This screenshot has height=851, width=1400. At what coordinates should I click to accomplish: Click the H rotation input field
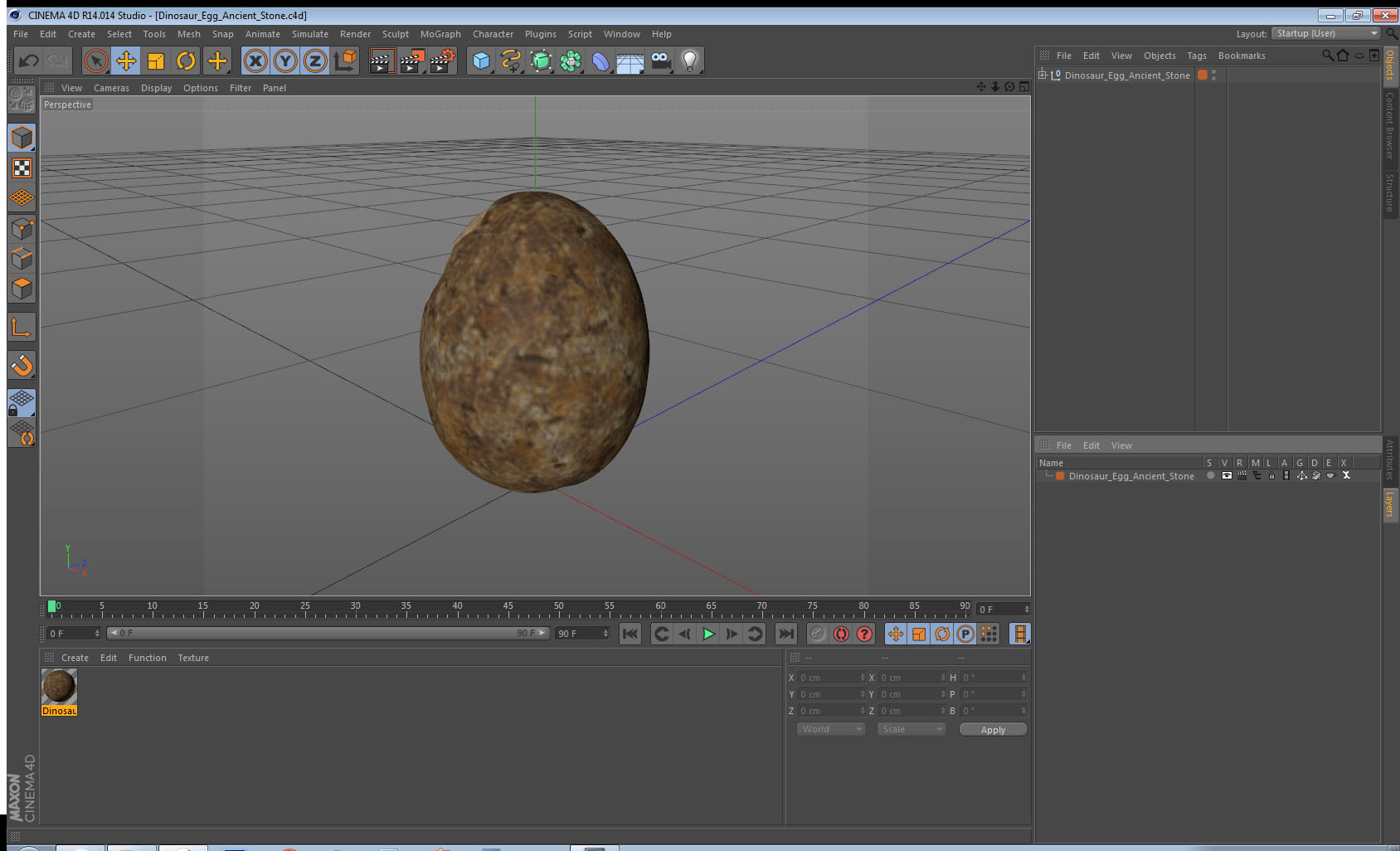tap(993, 678)
